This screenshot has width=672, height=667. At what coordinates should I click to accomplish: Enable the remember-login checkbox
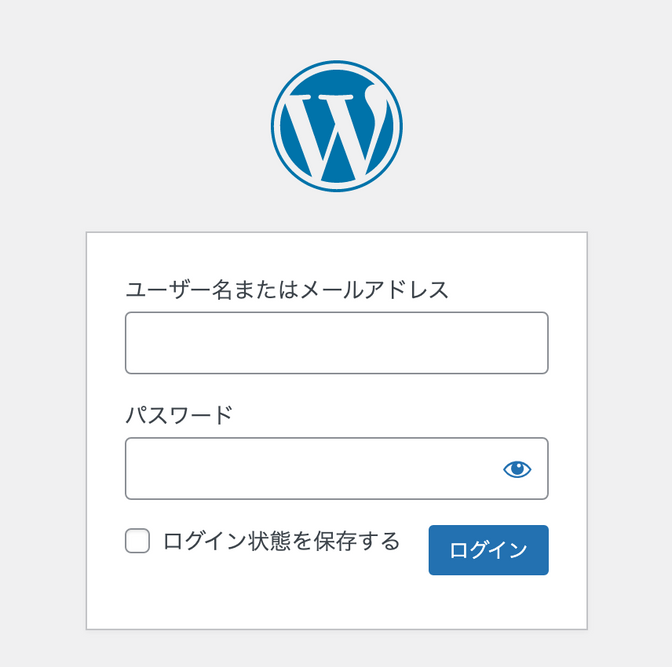[137, 541]
